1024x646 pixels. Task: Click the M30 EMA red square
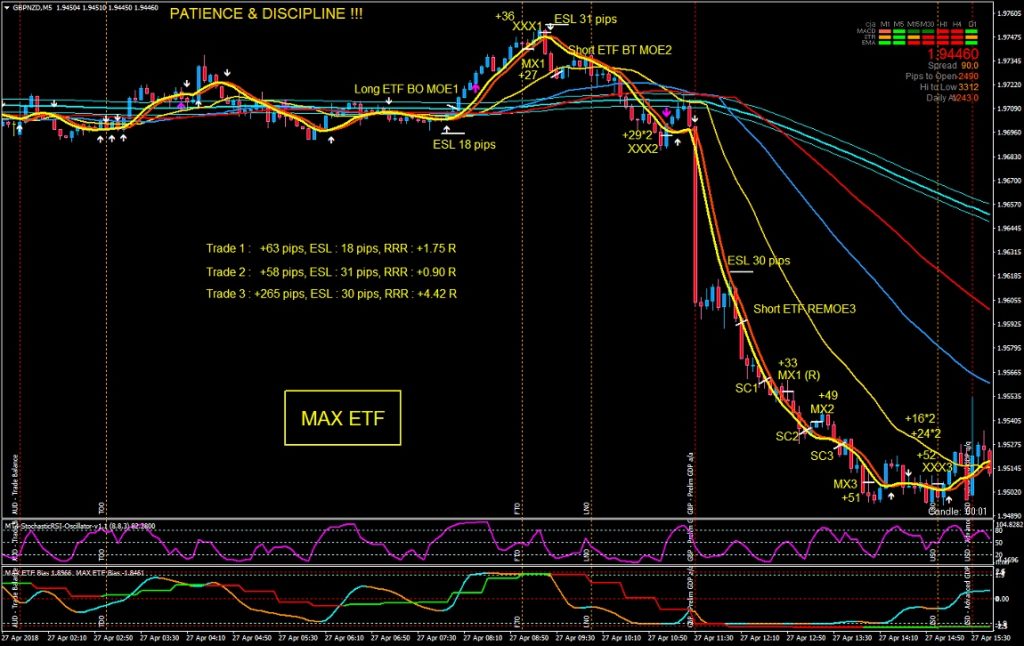tap(927, 43)
